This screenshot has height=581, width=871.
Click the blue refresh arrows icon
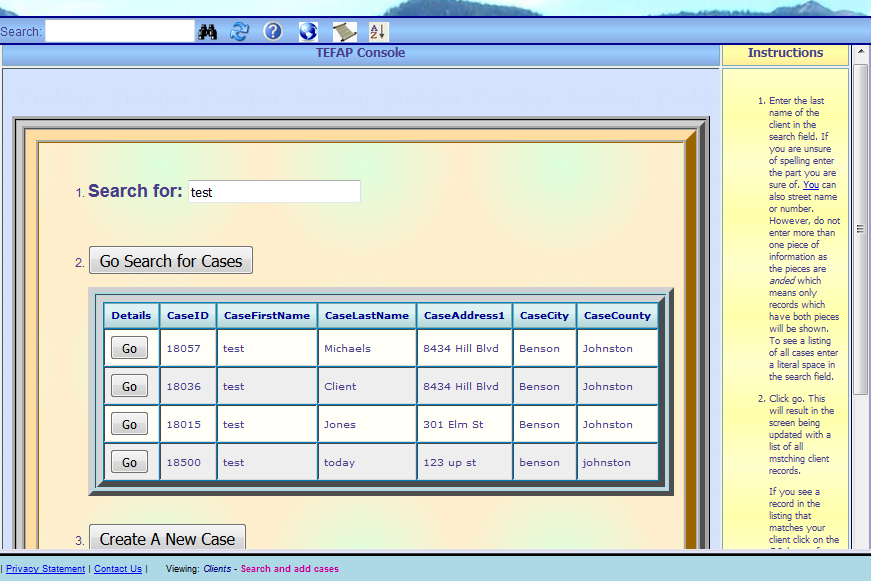(239, 32)
